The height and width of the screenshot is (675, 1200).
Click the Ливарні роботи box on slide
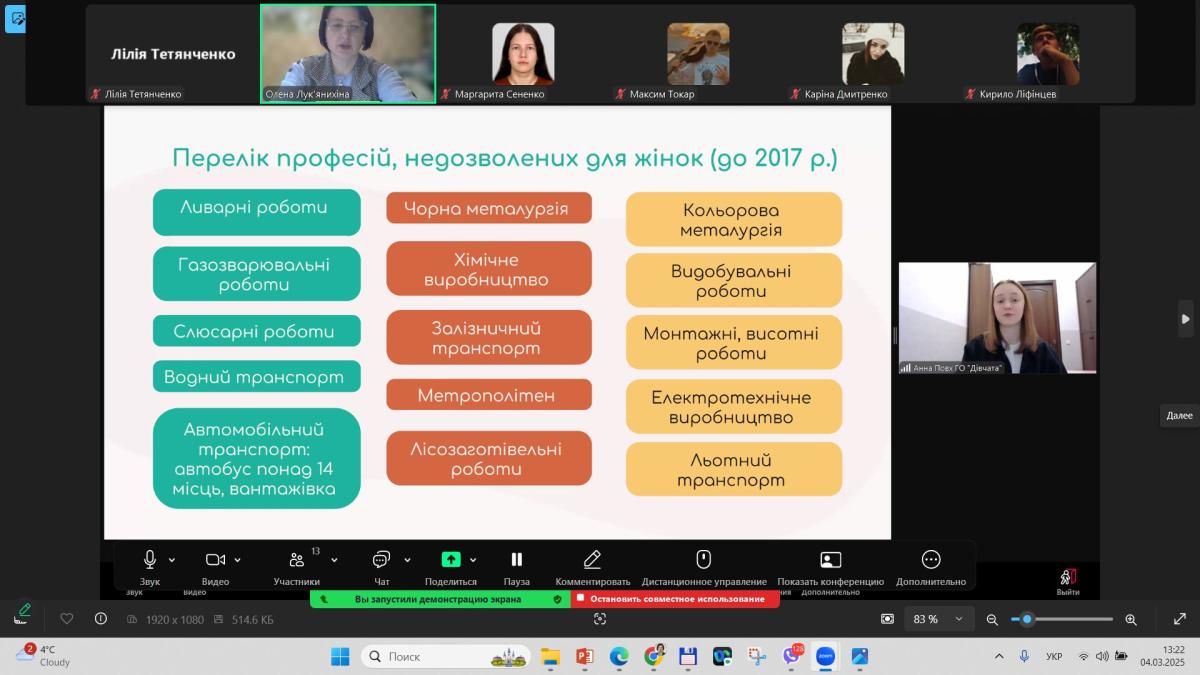point(256,211)
